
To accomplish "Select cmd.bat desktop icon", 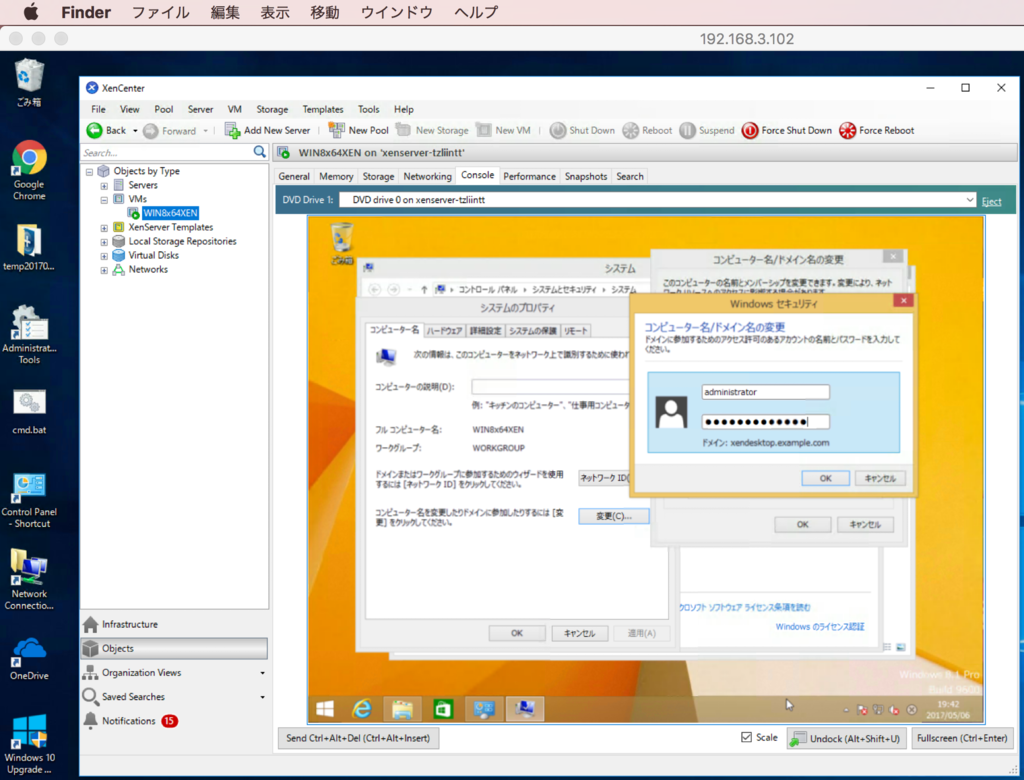I will tap(29, 412).
